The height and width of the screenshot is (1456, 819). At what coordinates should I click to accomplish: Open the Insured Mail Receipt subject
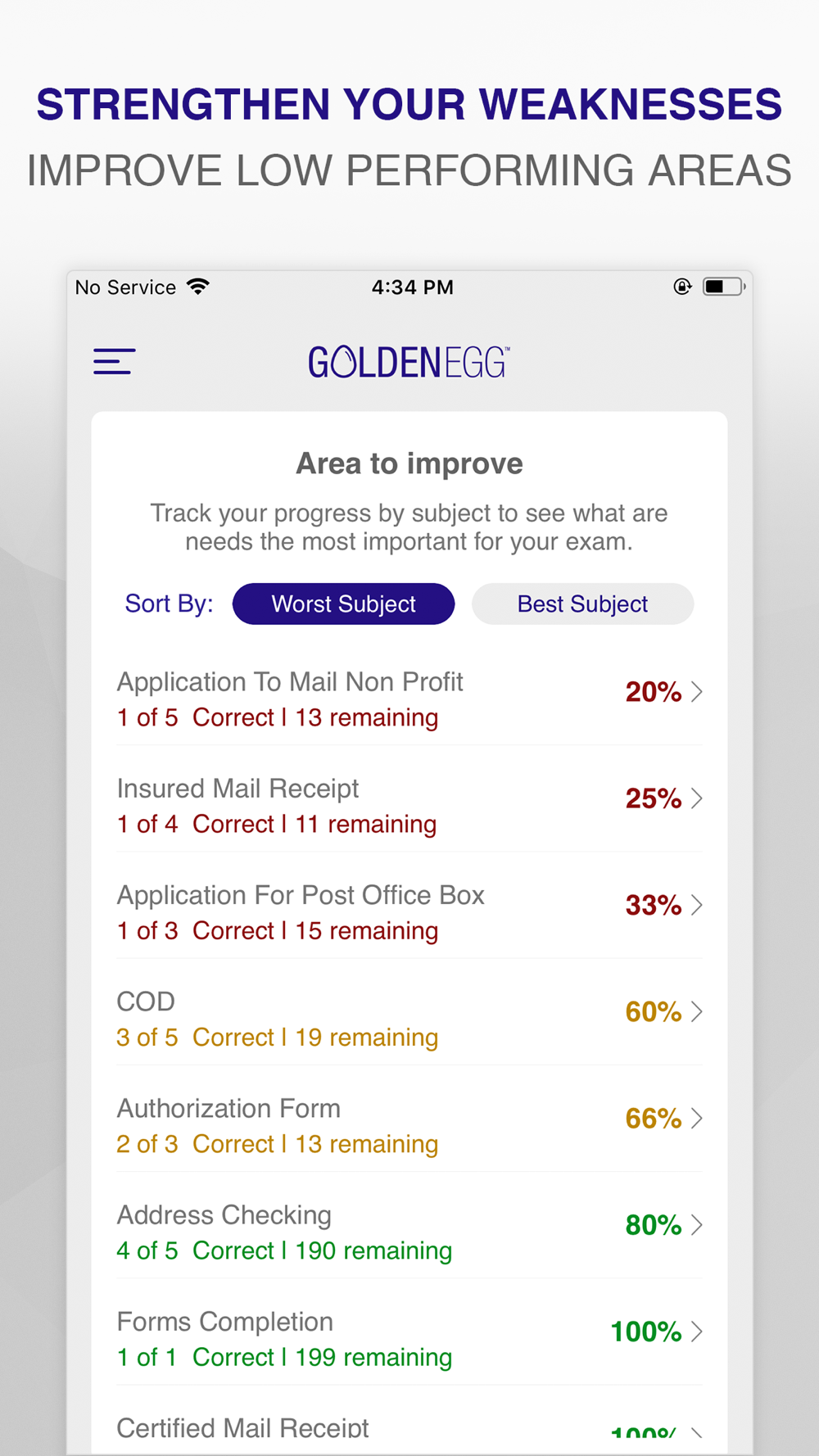(x=409, y=806)
